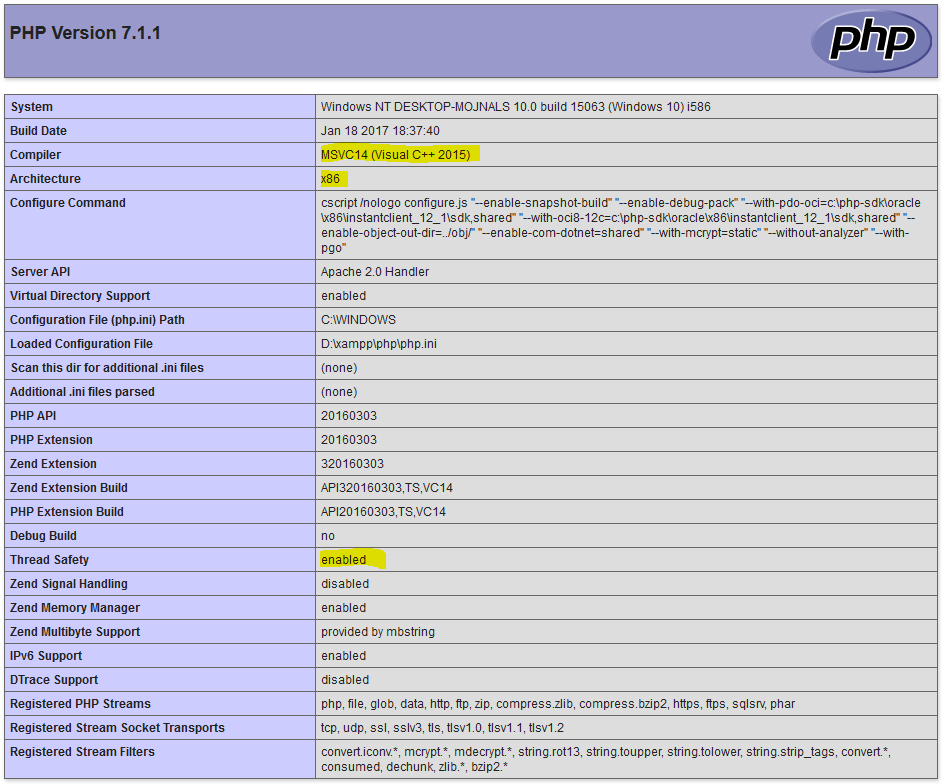Screen dimensions: 943x784
Task: Click the 'Configure Command' label
Action: tap(68, 203)
